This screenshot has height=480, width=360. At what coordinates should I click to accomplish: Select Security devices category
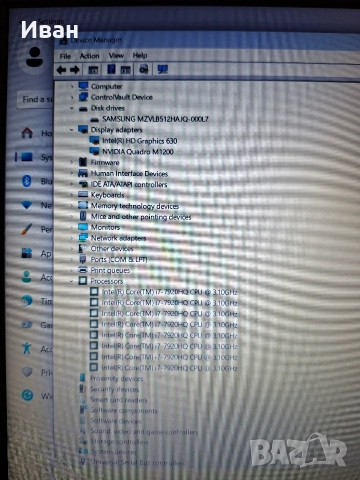114,389
